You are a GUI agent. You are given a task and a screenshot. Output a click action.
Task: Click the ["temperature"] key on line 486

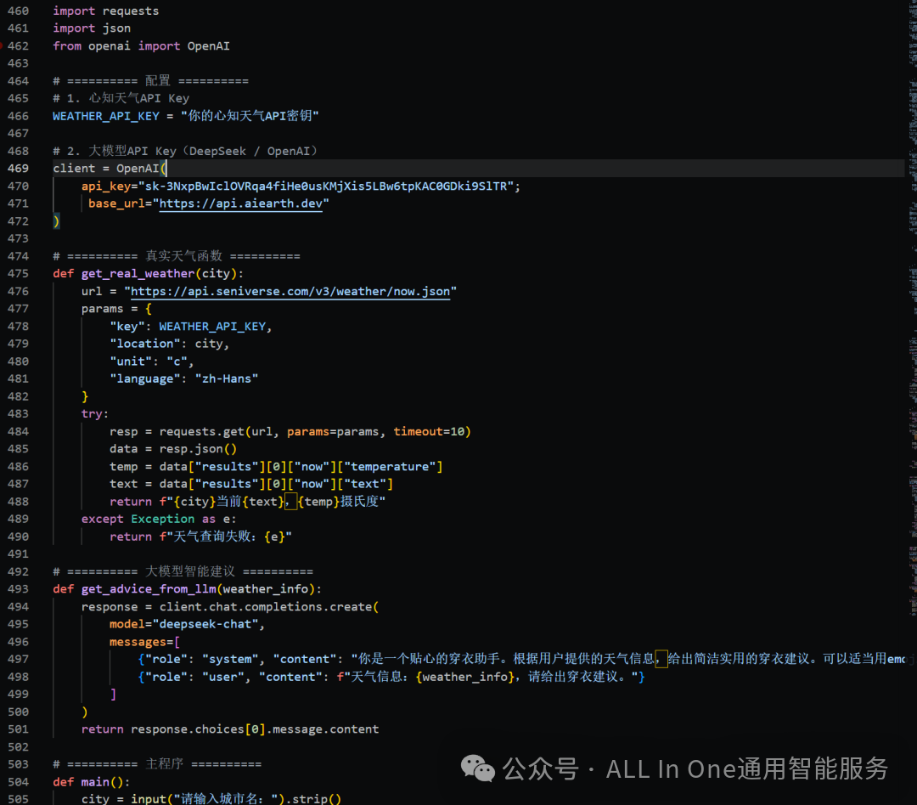click(x=389, y=467)
